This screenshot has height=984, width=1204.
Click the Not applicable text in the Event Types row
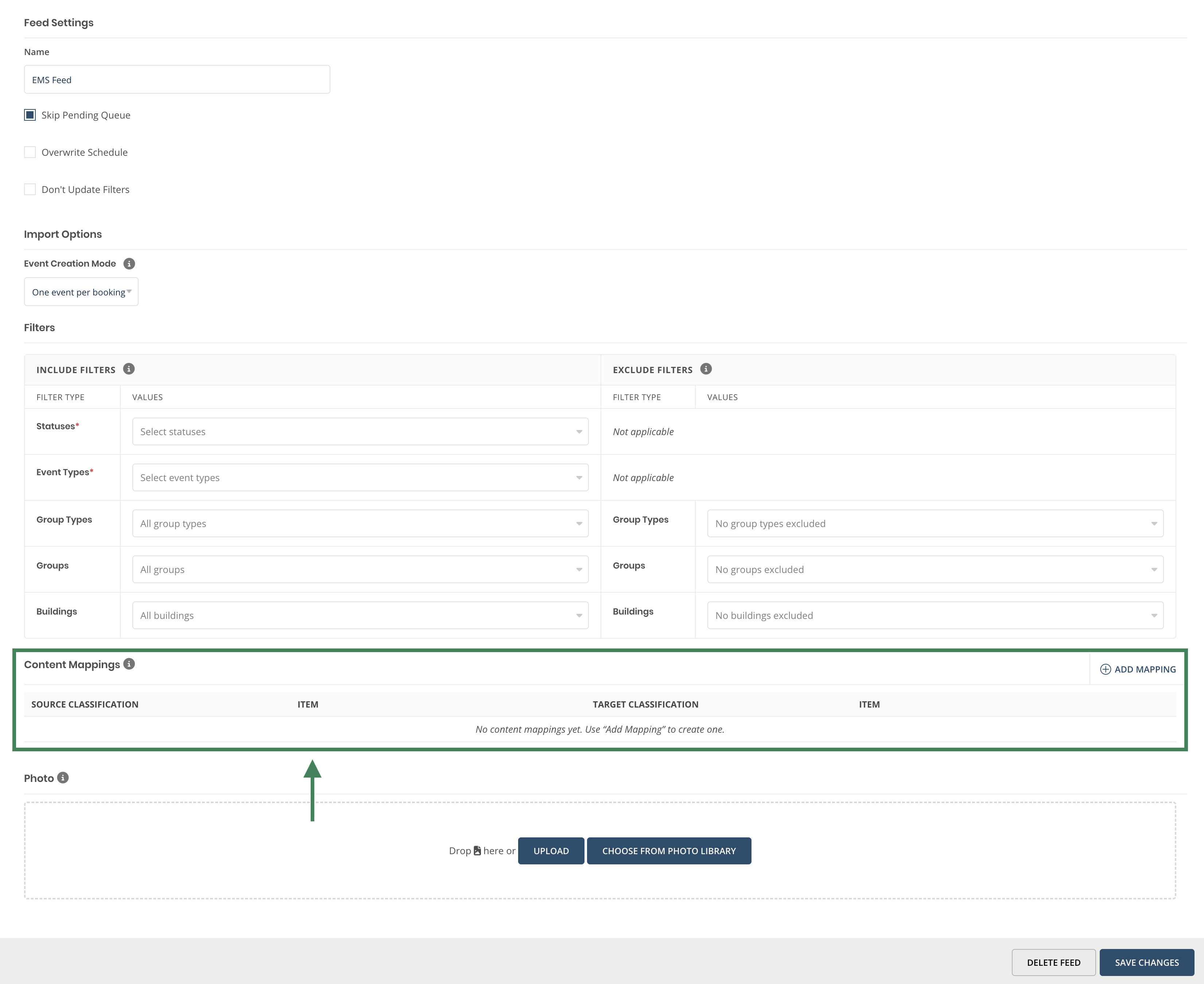(643, 477)
